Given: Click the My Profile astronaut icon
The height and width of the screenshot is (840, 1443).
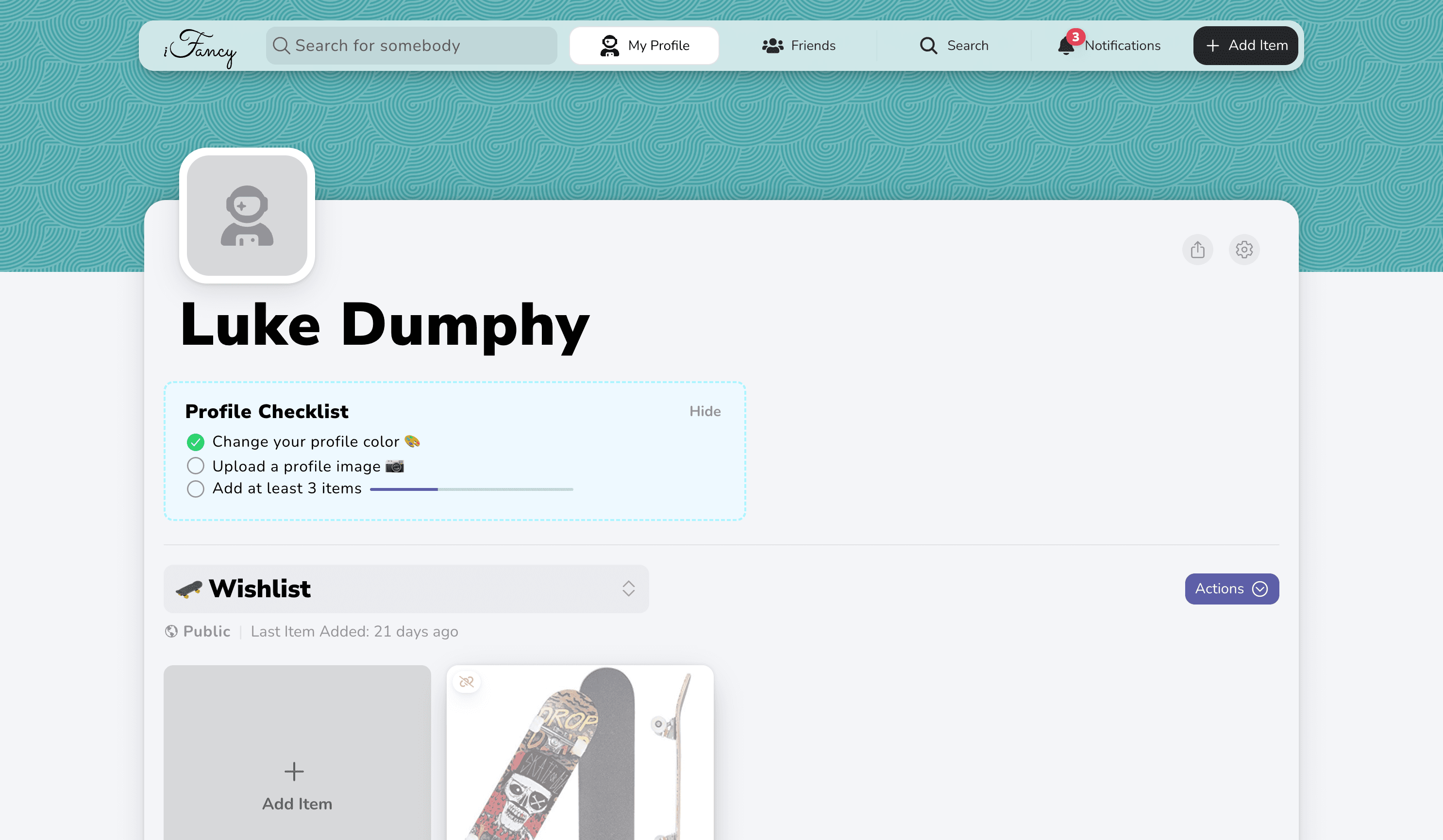Looking at the screenshot, I should tap(609, 45).
